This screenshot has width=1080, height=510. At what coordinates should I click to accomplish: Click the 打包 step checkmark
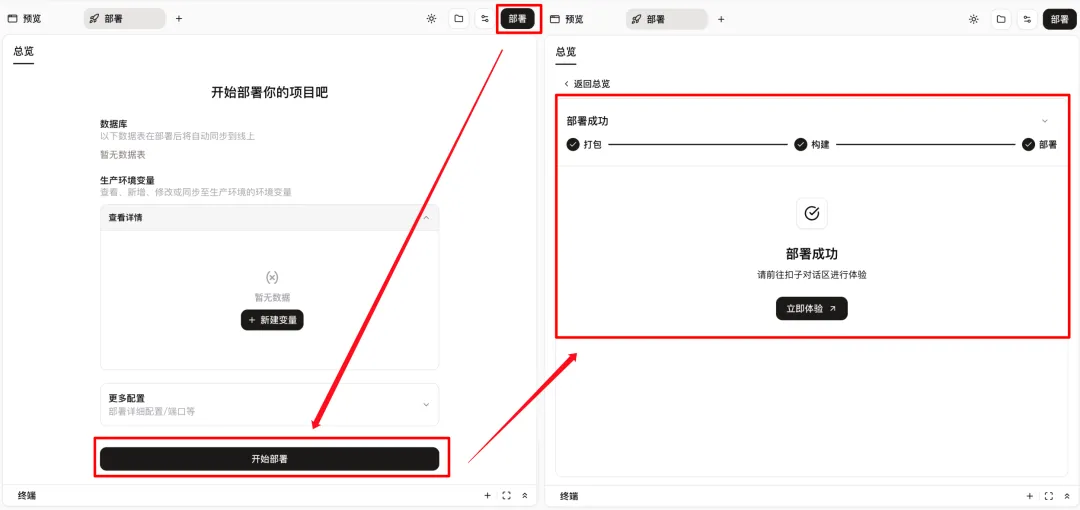573,145
